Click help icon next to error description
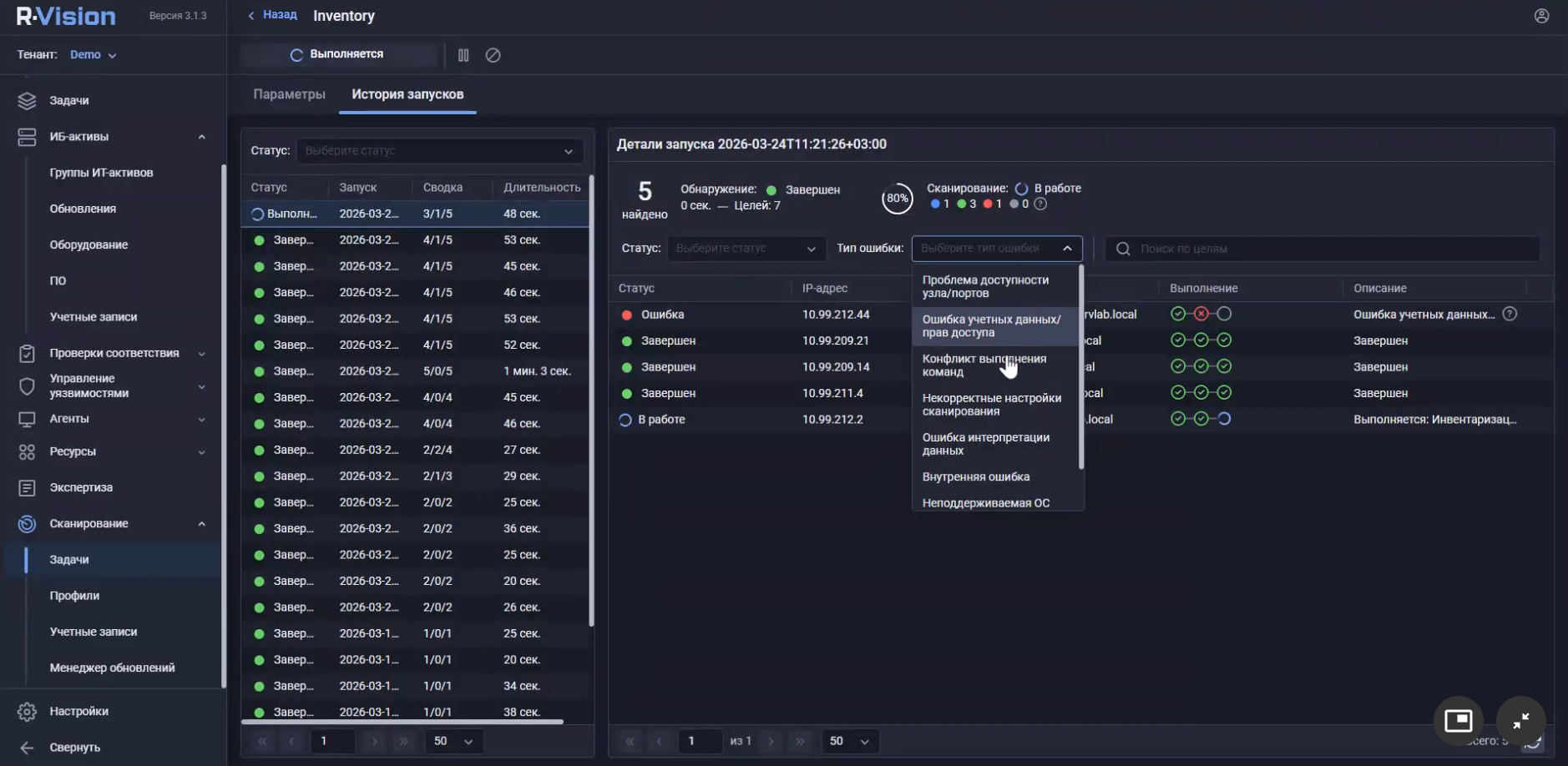This screenshot has height=766, width=1568. (x=1510, y=315)
